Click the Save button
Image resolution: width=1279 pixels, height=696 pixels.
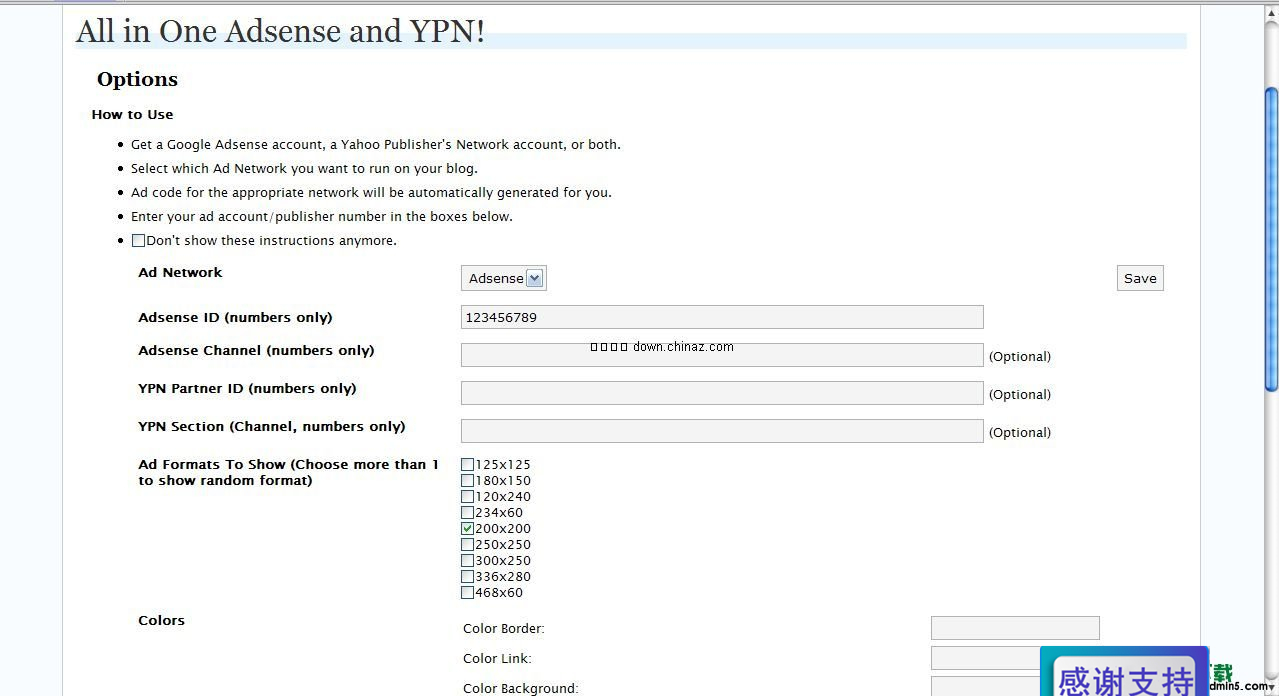(x=1140, y=278)
